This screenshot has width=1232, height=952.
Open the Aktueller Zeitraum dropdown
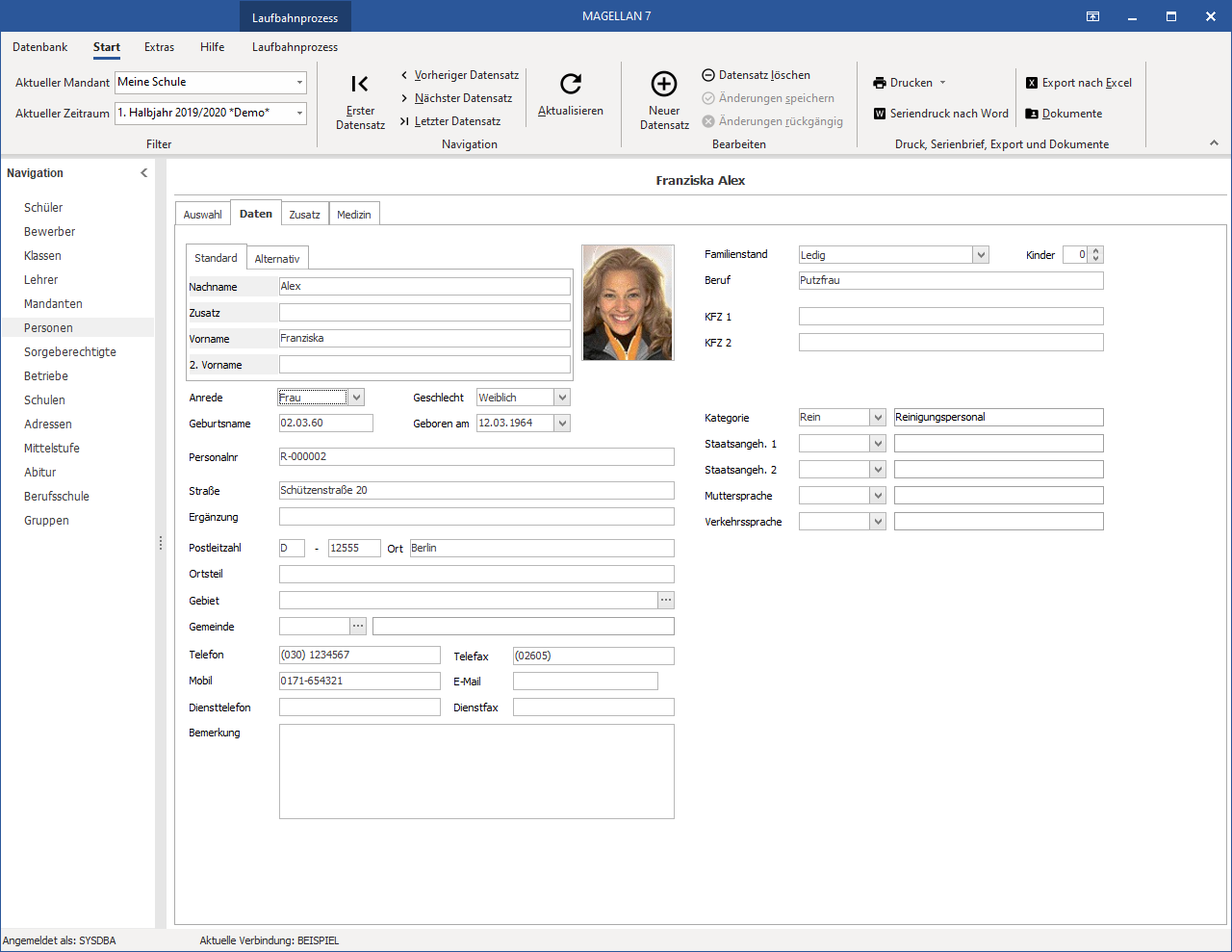(299, 113)
